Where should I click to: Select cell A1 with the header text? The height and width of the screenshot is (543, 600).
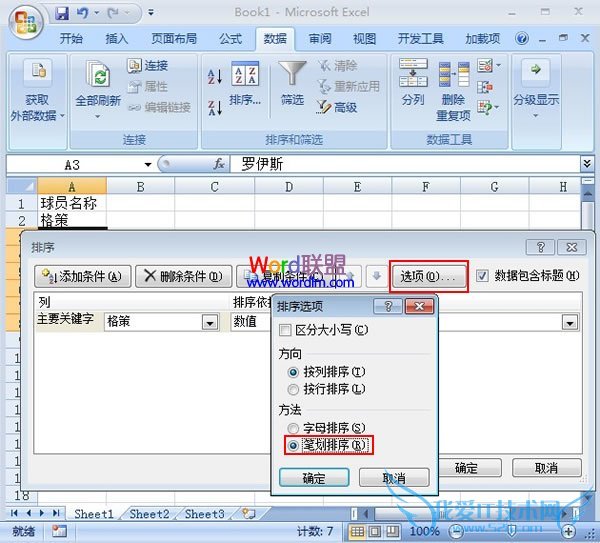coord(72,203)
